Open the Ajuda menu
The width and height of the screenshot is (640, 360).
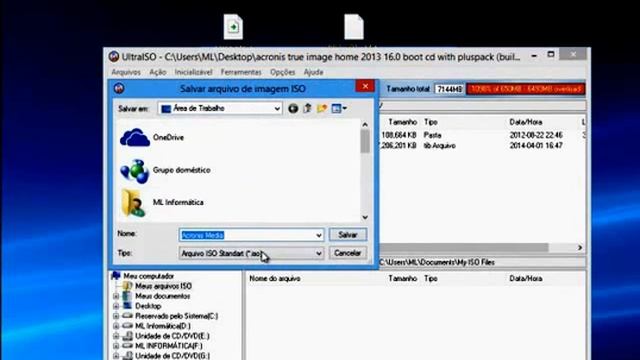pos(313,72)
